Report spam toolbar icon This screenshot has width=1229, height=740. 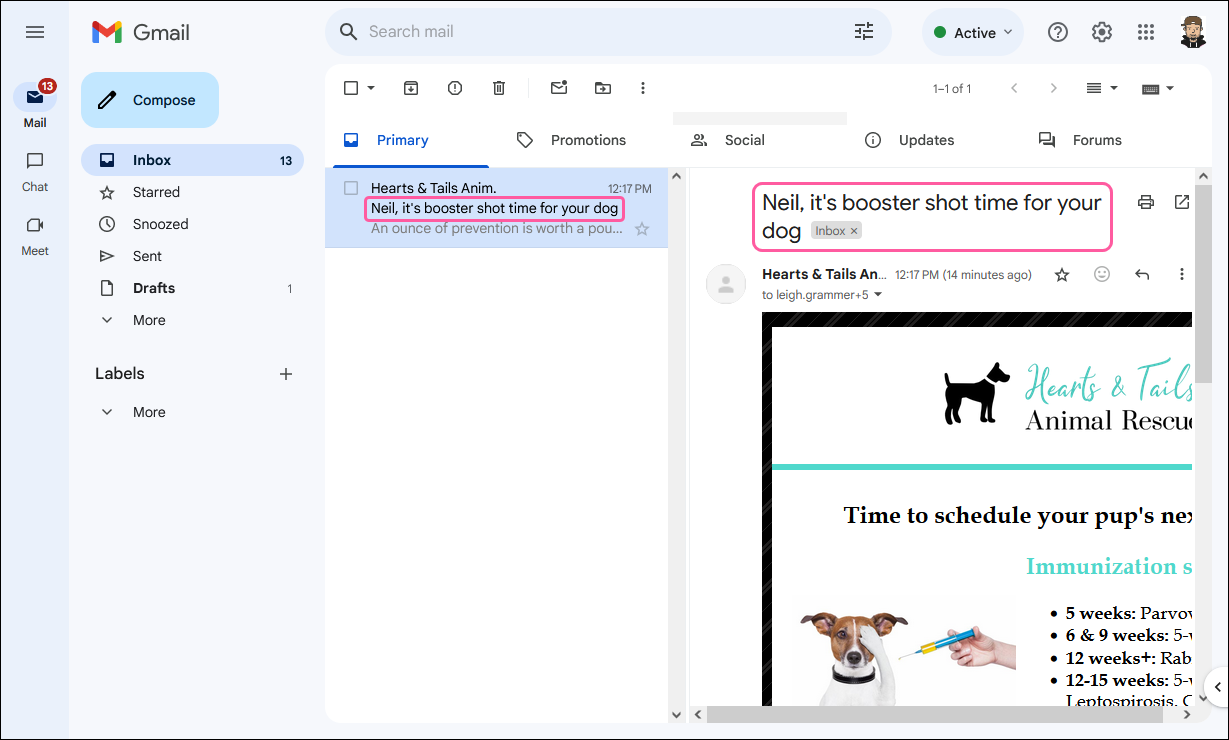[x=455, y=88]
